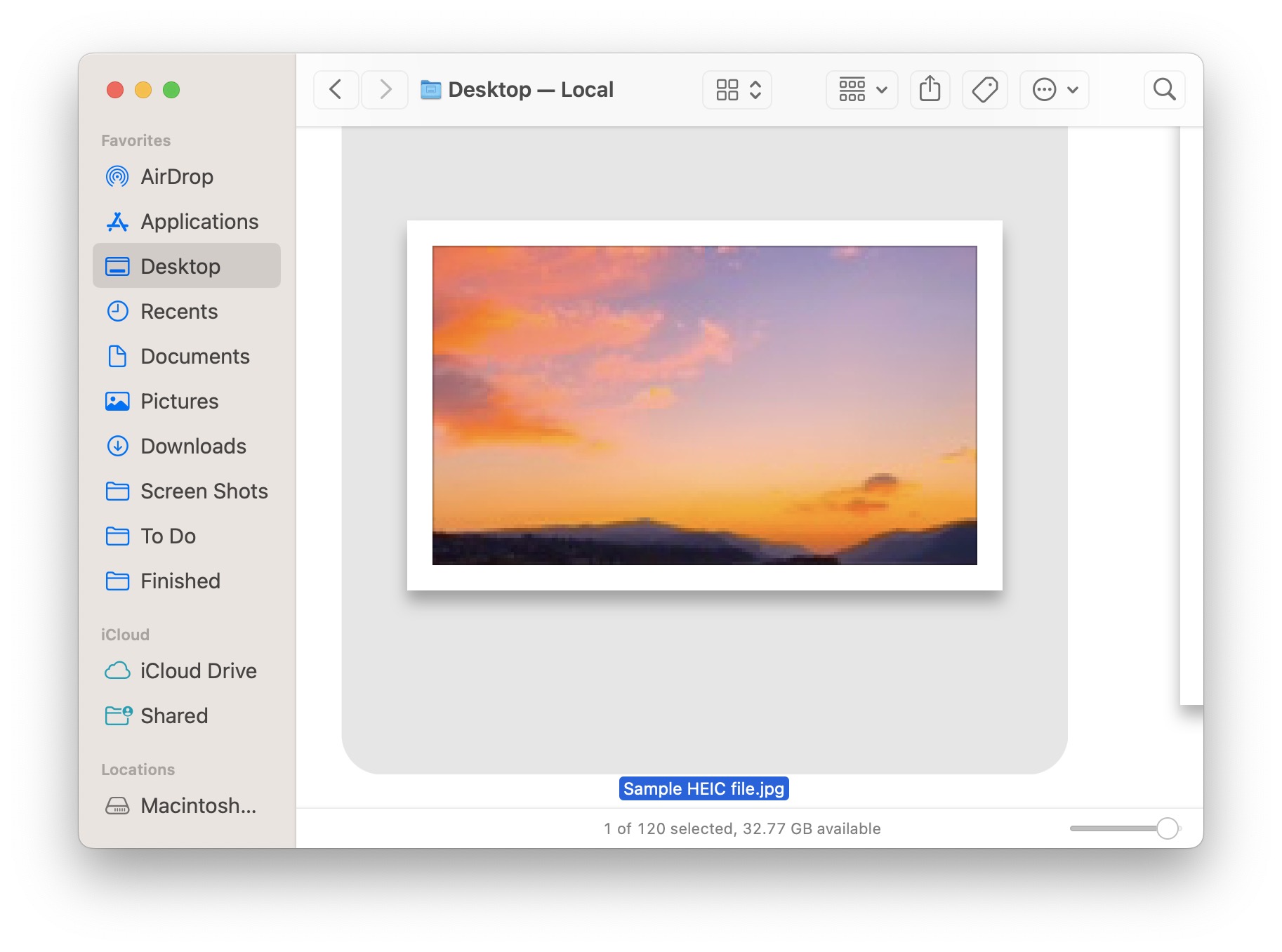Image resolution: width=1282 pixels, height=952 pixels.
Task: Select Pictures in the sidebar
Action: pos(179,402)
